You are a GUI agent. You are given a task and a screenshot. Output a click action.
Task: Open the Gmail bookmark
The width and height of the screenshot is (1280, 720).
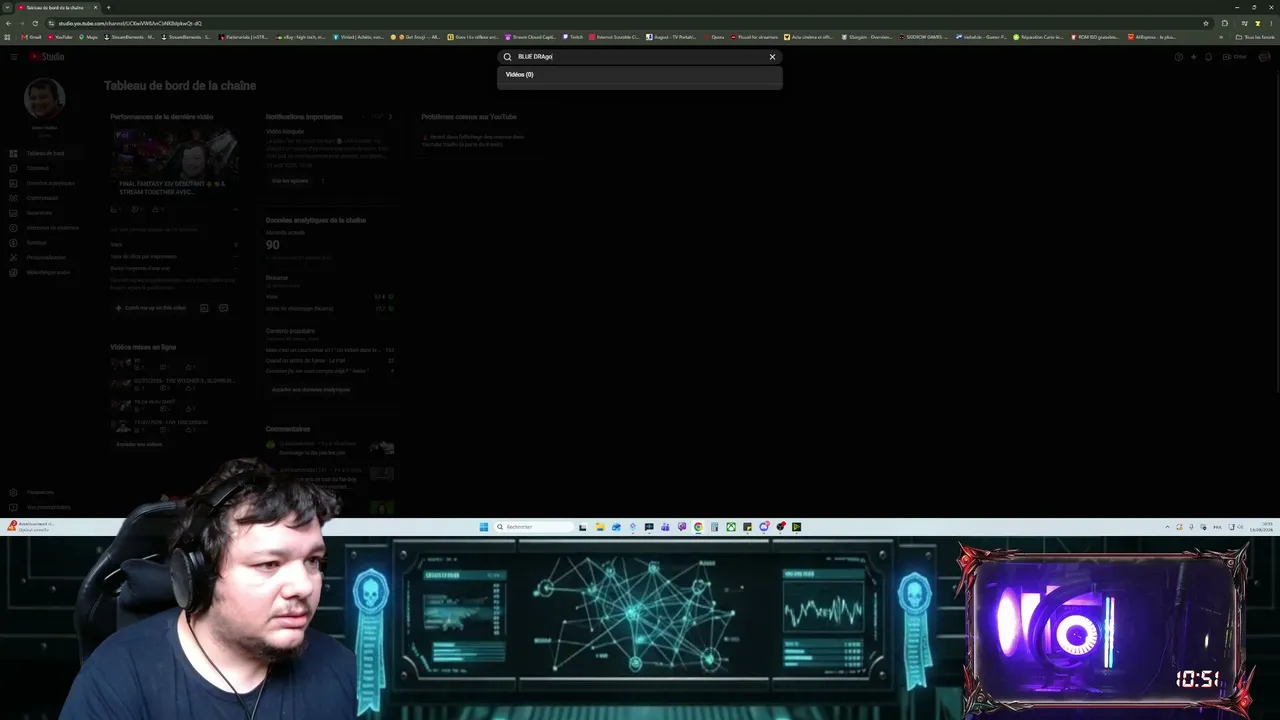coord(29,37)
